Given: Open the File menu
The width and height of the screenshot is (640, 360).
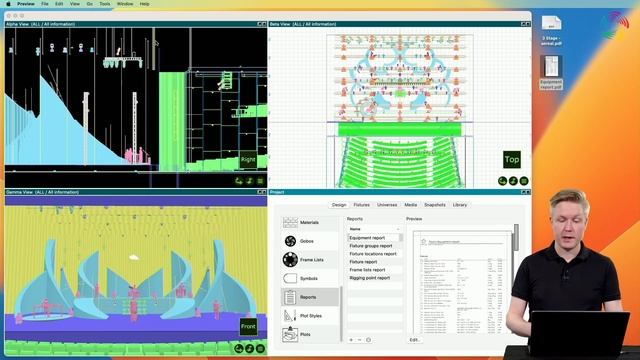Looking at the screenshot, I should click(45, 4).
